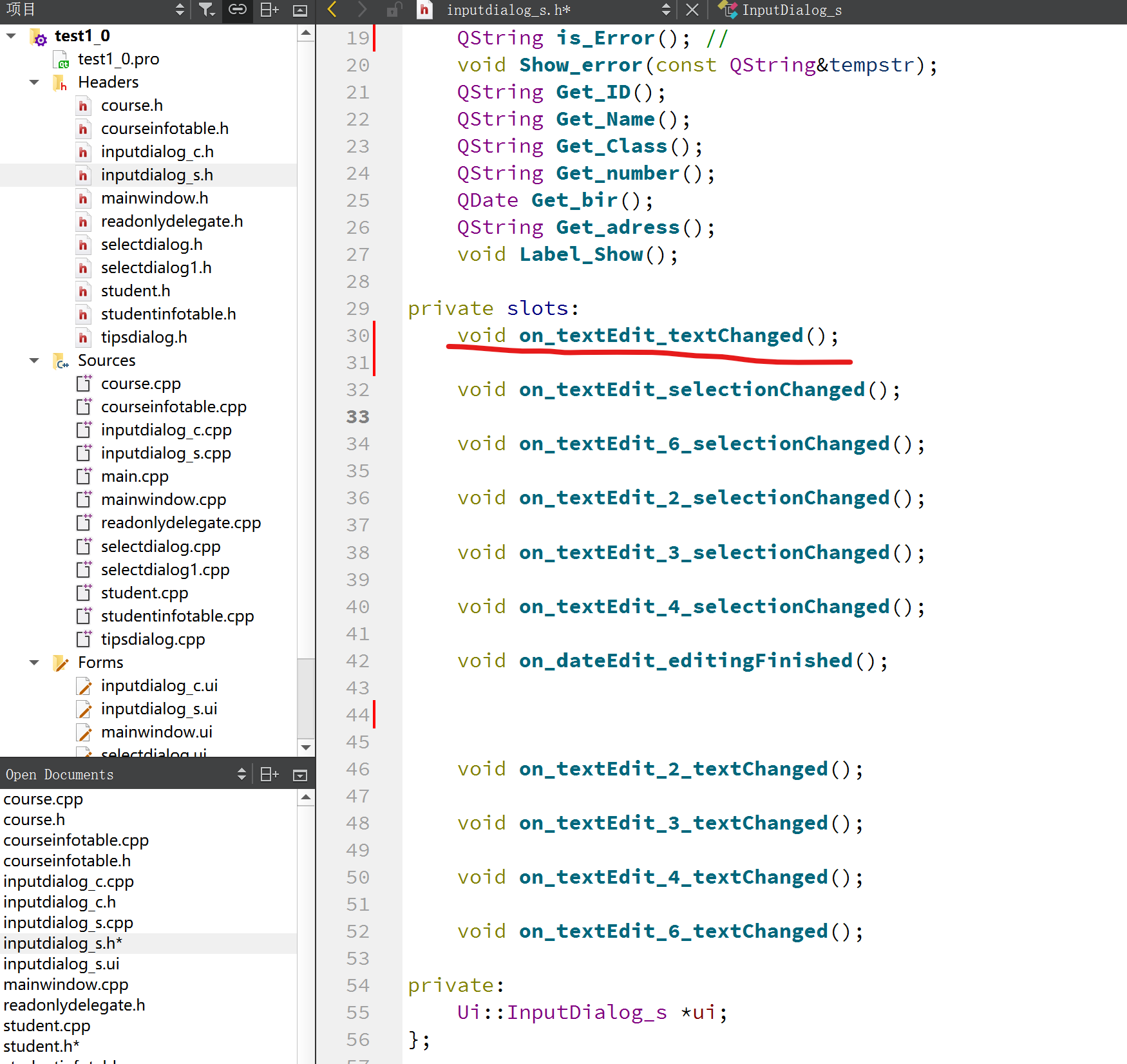Open inputdialog_s.ui form in Forms tree

tap(159, 709)
